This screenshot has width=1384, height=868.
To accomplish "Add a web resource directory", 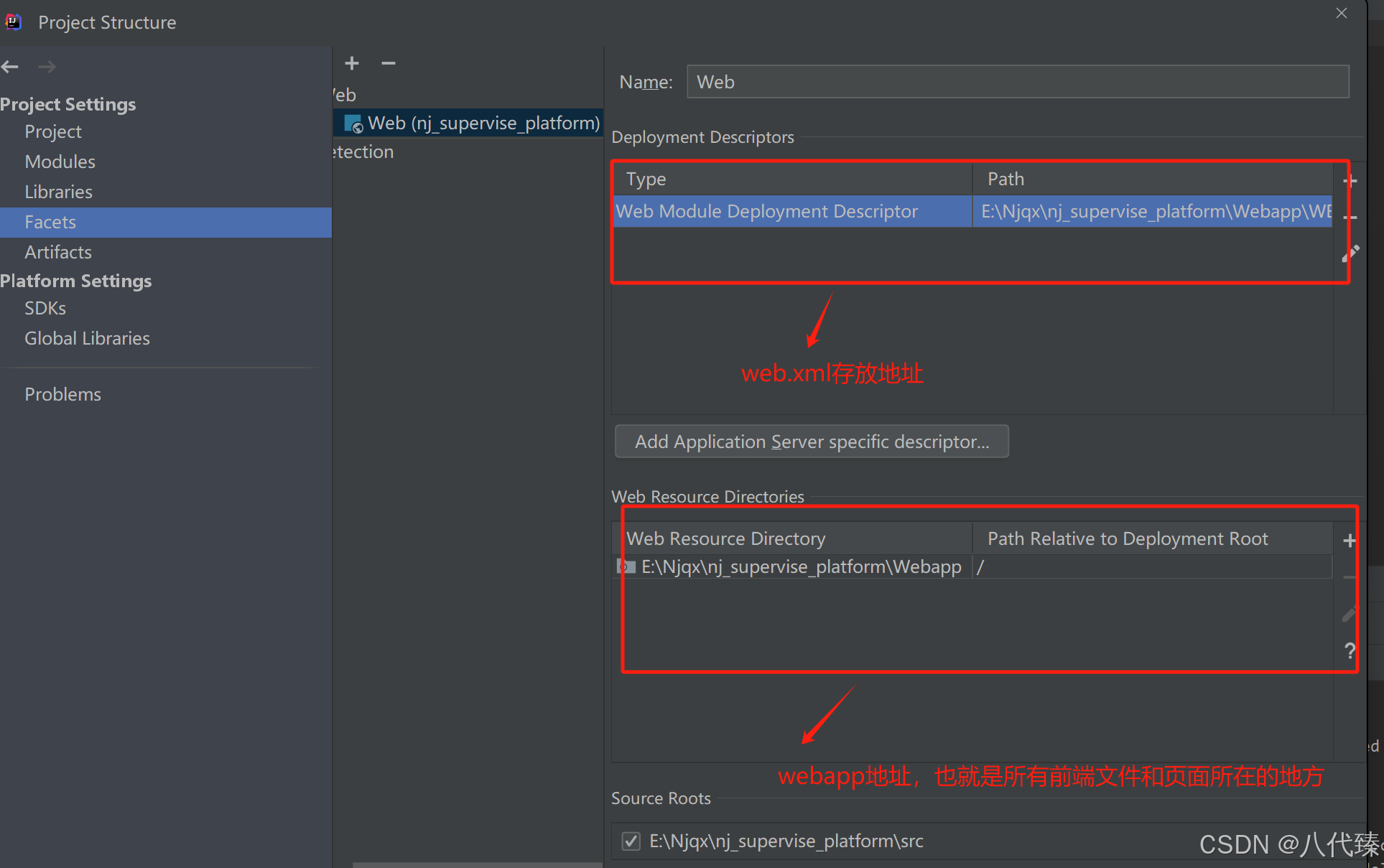I will pos(1350,541).
